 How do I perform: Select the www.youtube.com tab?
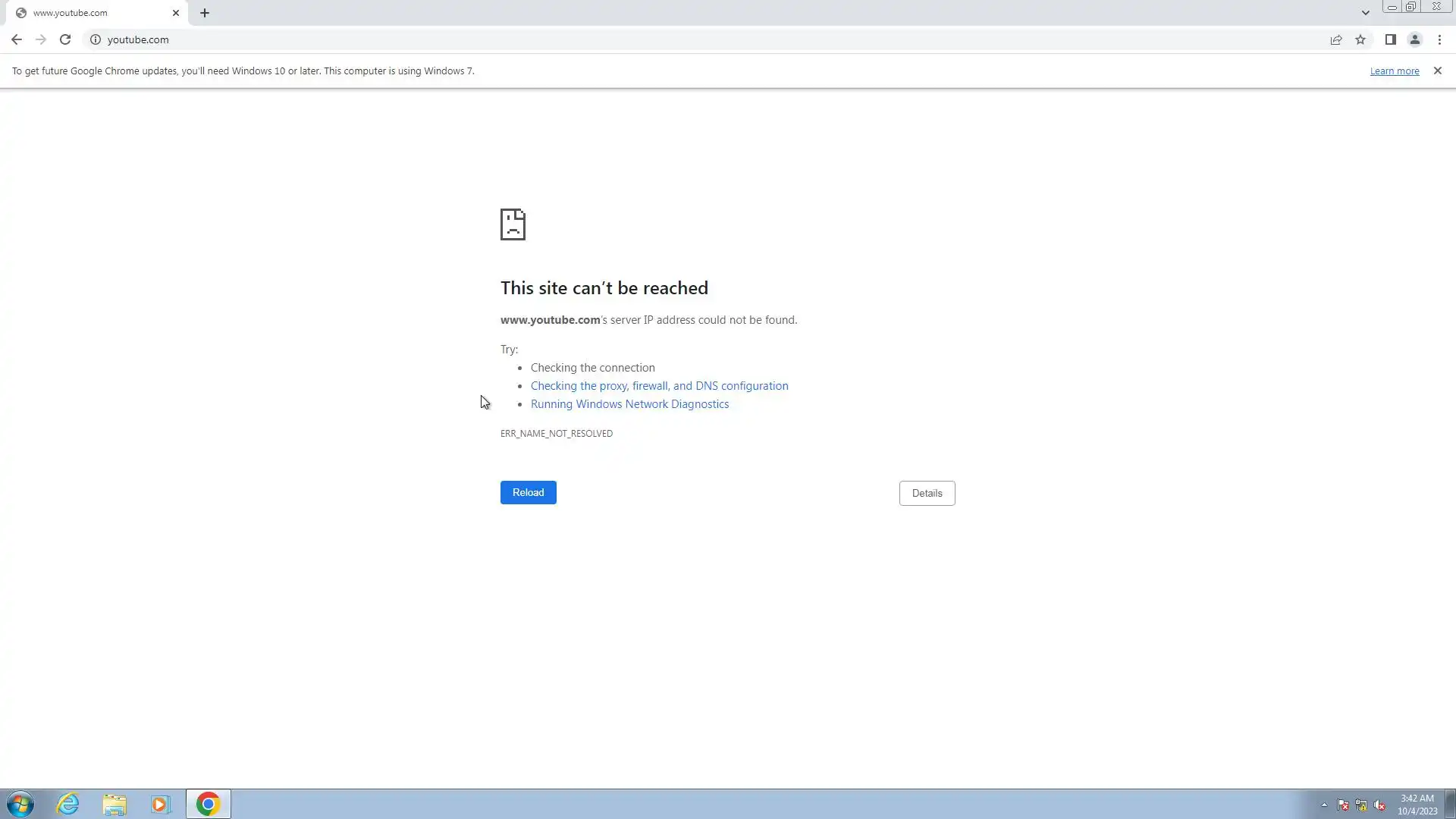click(91, 13)
